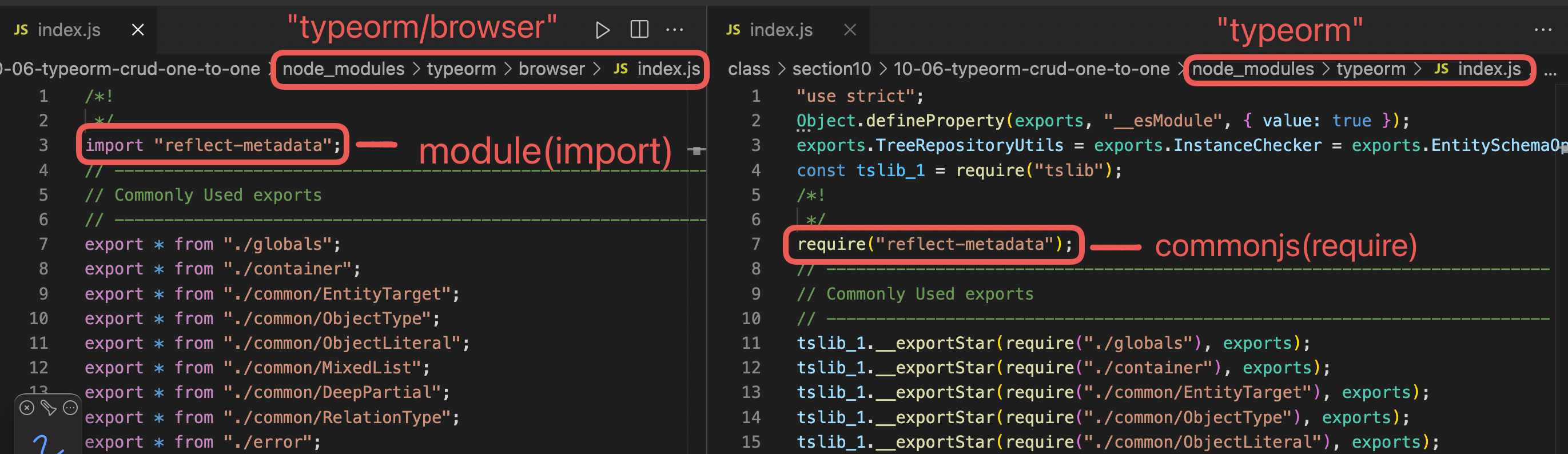Click export from "./common/DeepPartial" line
The width and height of the screenshot is (1568, 454).
tap(267, 393)
